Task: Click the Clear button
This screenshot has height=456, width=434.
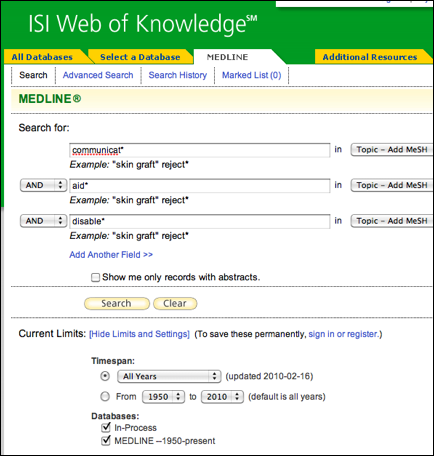Action: 175,303
